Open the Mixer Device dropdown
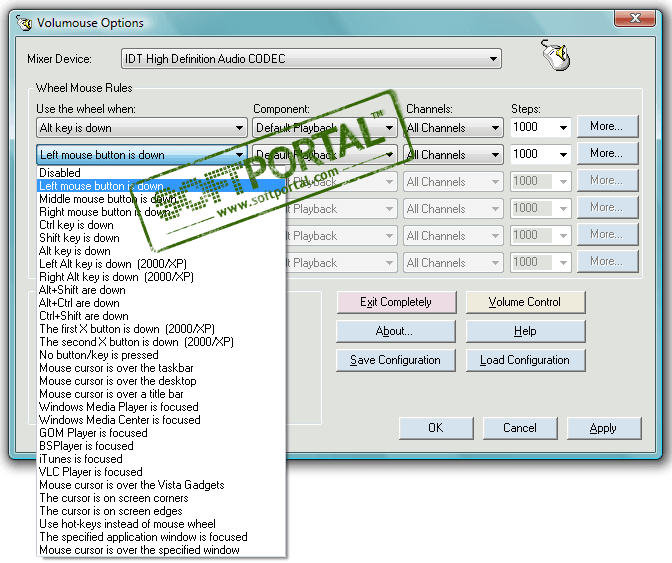The width and height of the screenshot is (672, 563). (311, 59)
